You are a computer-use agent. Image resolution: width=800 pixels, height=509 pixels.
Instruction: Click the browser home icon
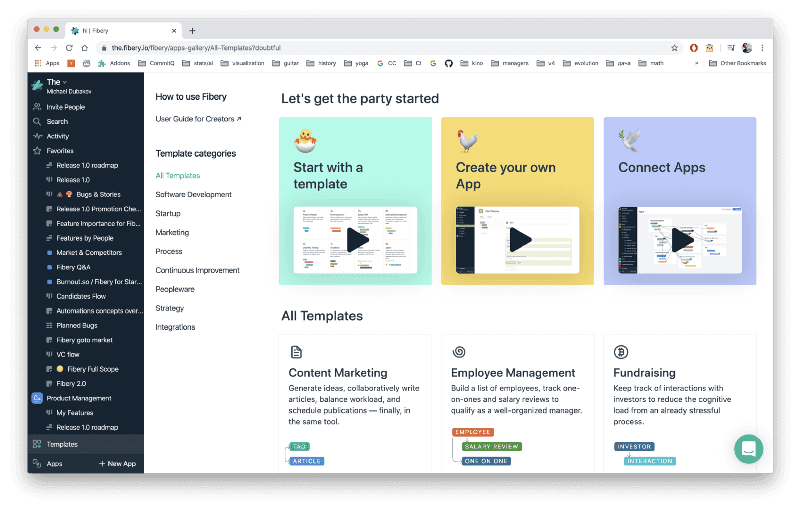tap(85, 48)
